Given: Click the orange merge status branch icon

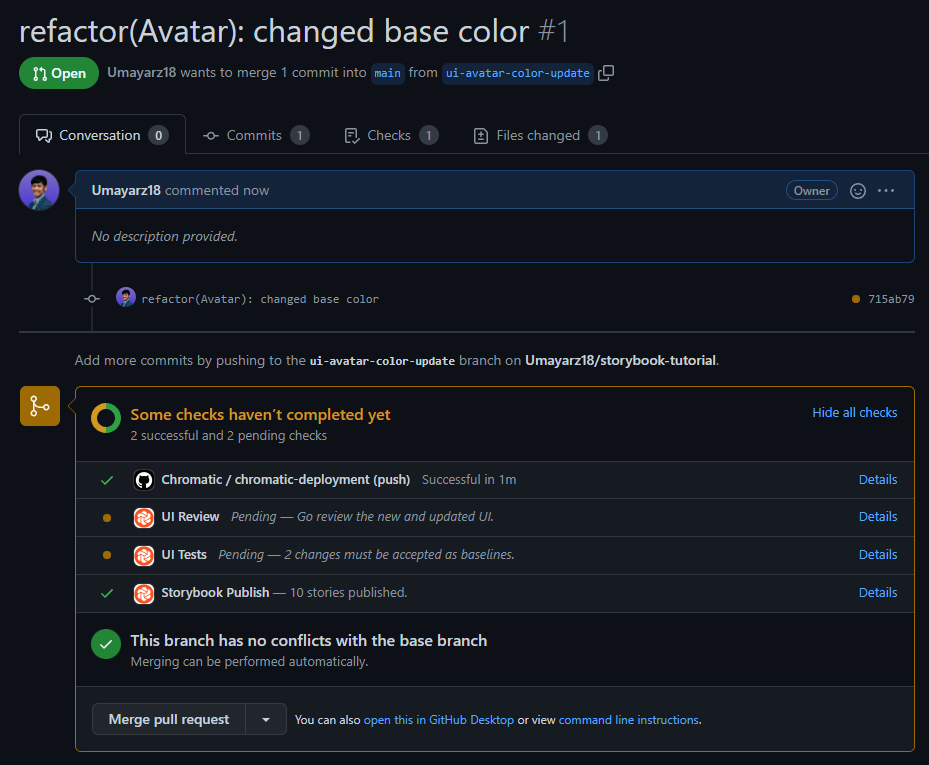Looking at the screenshot, I should [x=40, y=406].
